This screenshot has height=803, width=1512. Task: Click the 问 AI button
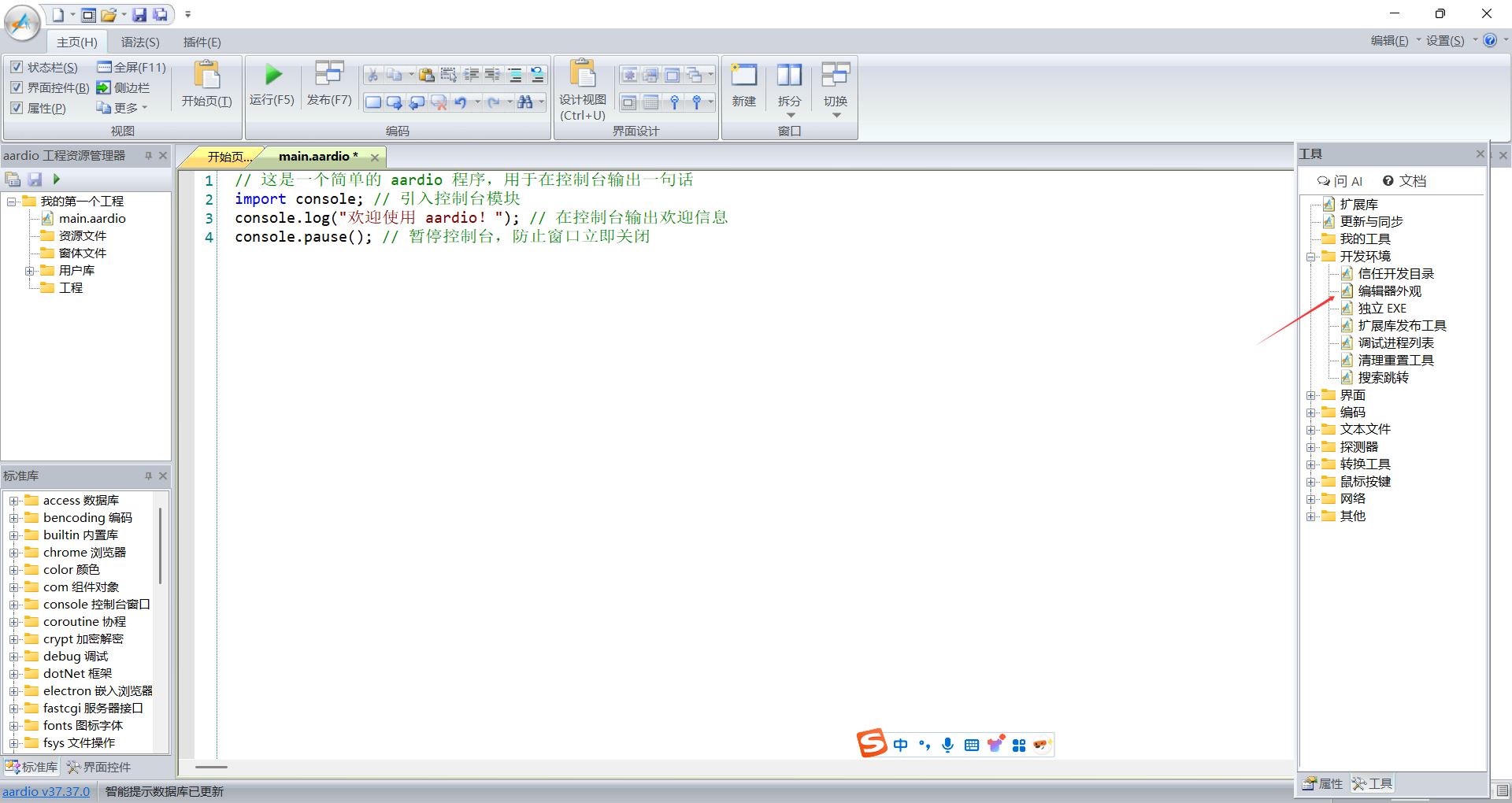(1340, 181)
